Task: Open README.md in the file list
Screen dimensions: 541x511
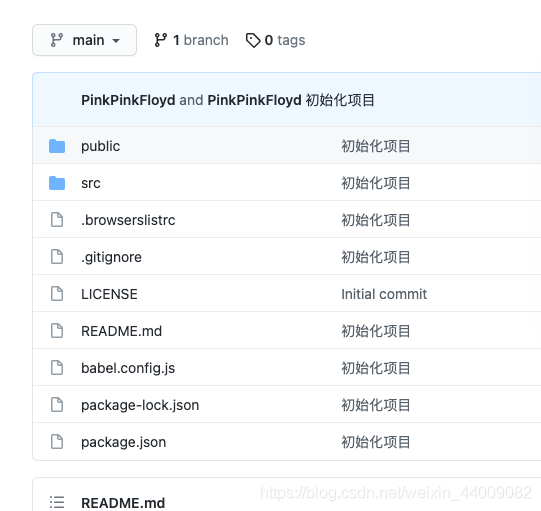Action: pyautogui.click(x=121, y=331)
